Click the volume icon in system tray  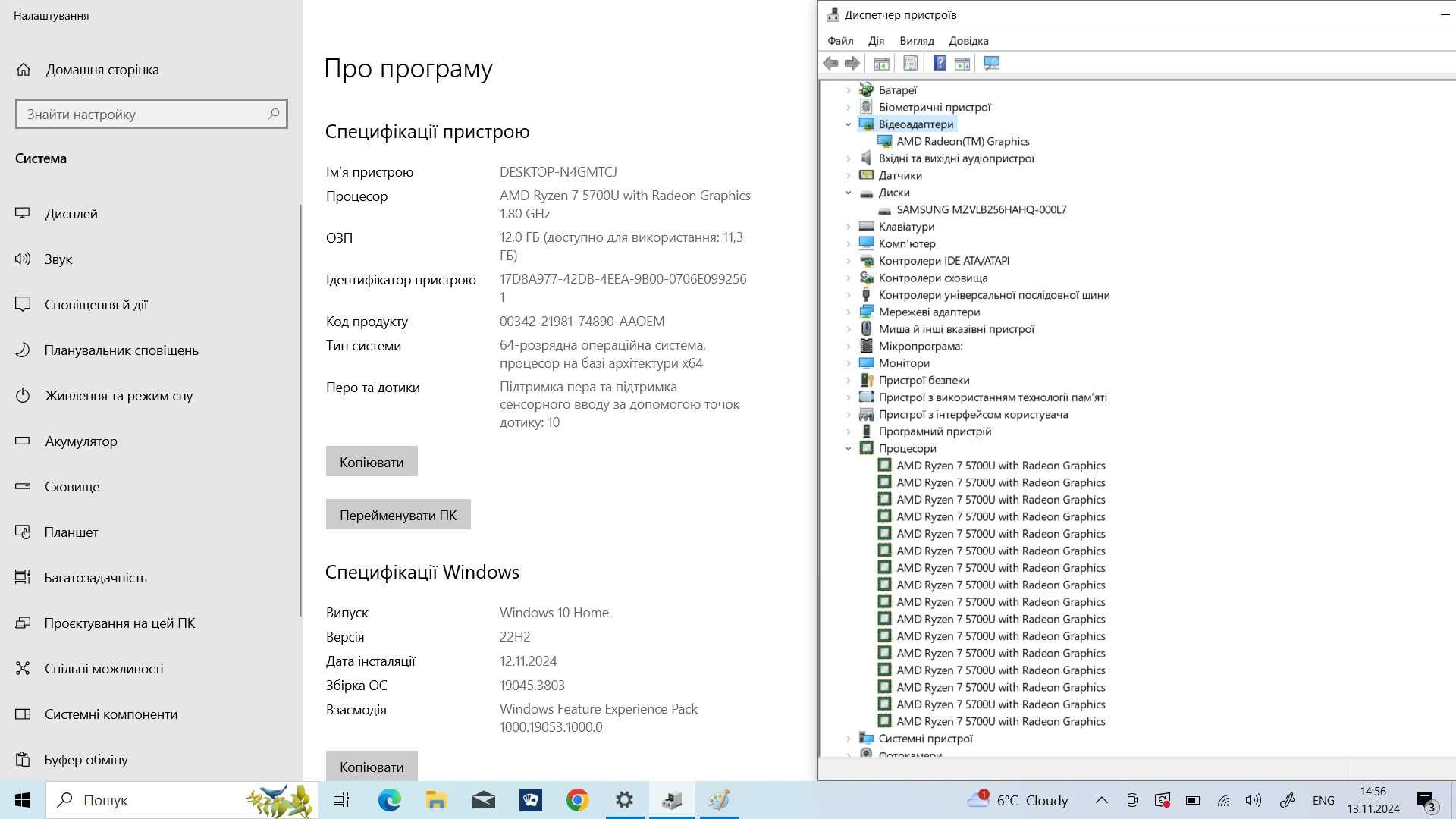[1254, 800]
